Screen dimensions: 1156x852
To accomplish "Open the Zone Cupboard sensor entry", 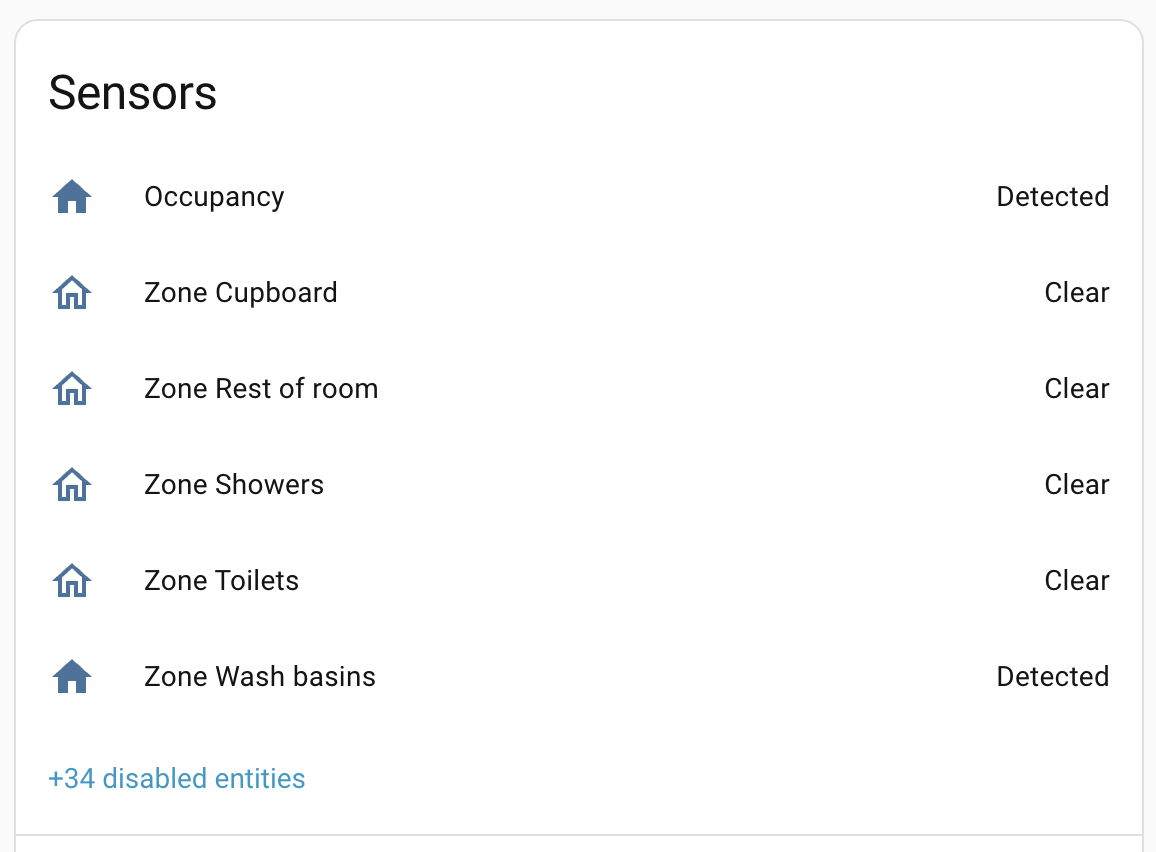I will pos(240,292).
